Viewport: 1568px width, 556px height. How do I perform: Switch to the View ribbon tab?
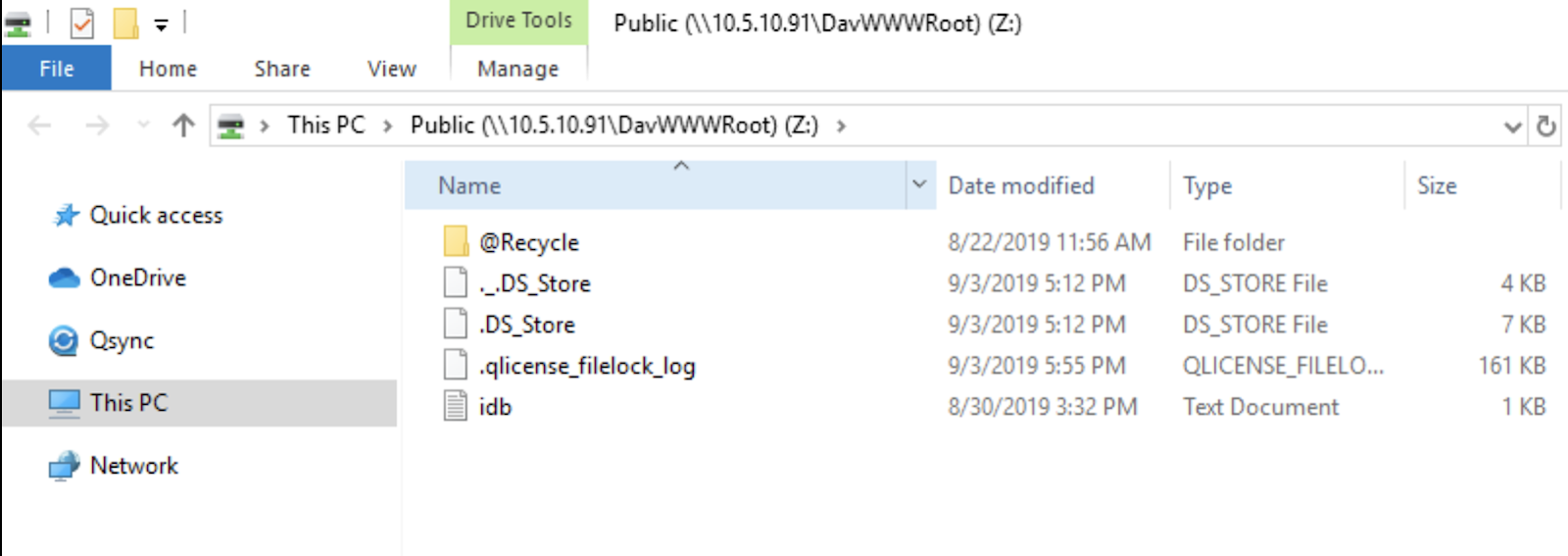click(391, 69)
